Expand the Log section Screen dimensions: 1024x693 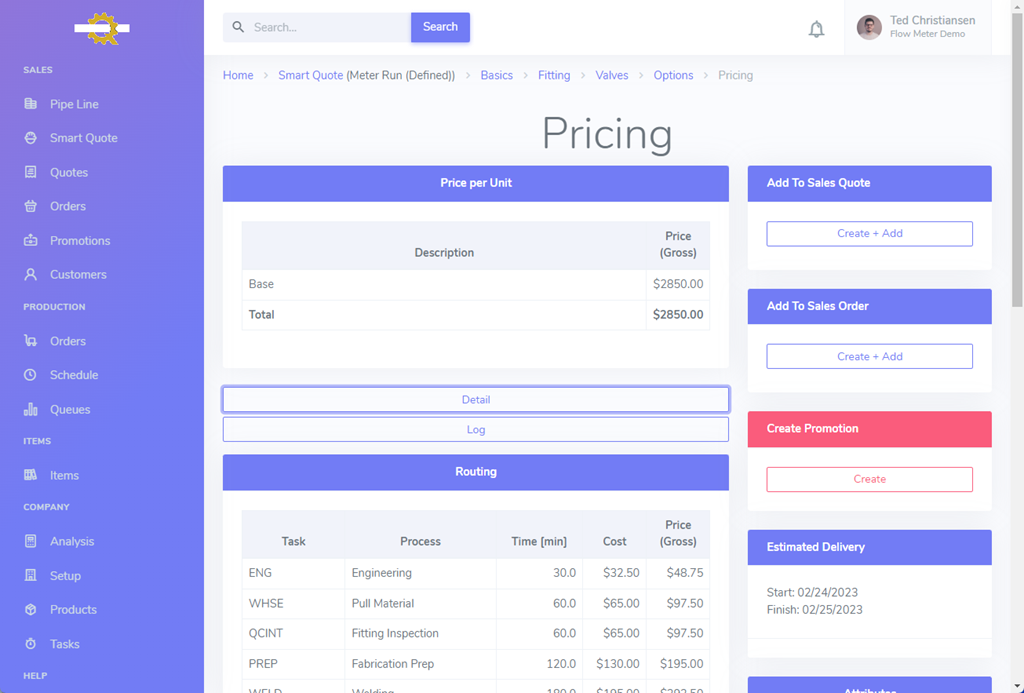tap(475, 430)
